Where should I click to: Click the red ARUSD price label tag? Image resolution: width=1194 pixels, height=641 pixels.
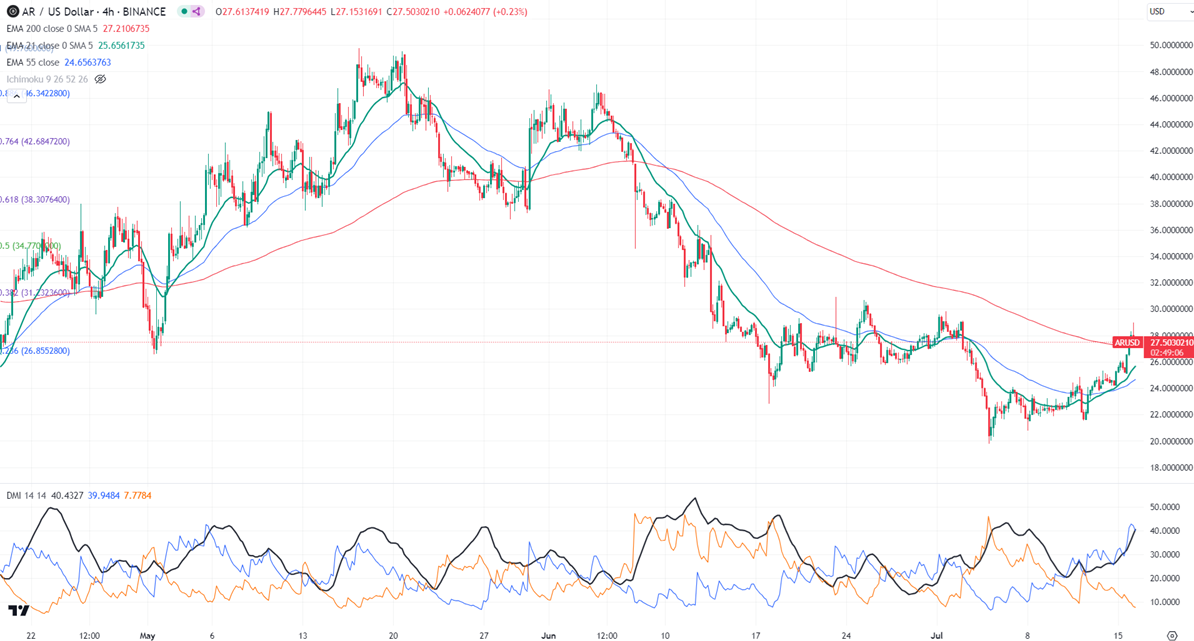(x=1128, y=343)
